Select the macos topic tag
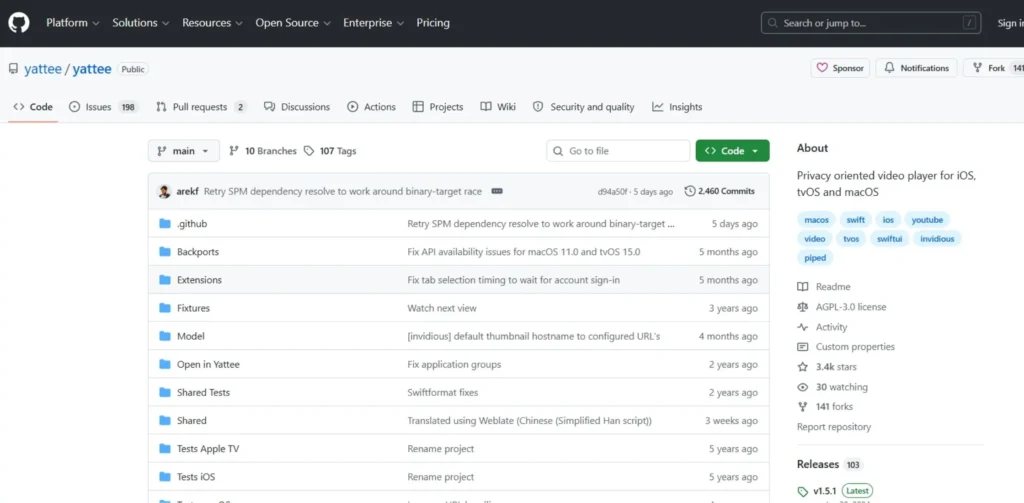The image size is (1024, 503). point(816,219)
